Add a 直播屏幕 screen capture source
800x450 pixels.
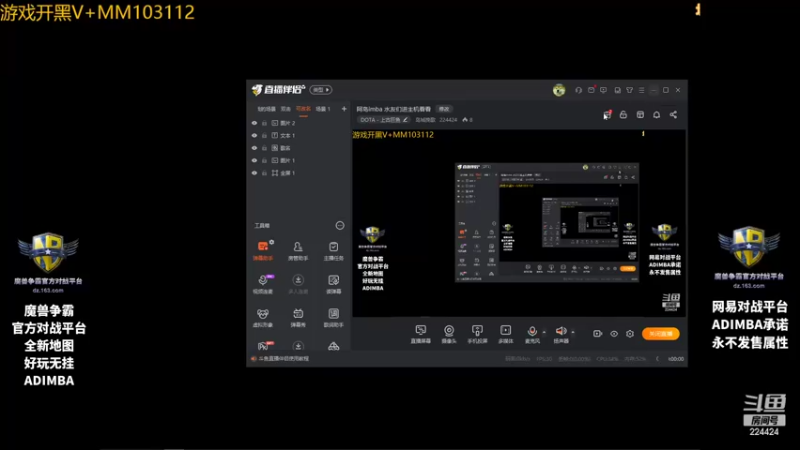(420, 334)
